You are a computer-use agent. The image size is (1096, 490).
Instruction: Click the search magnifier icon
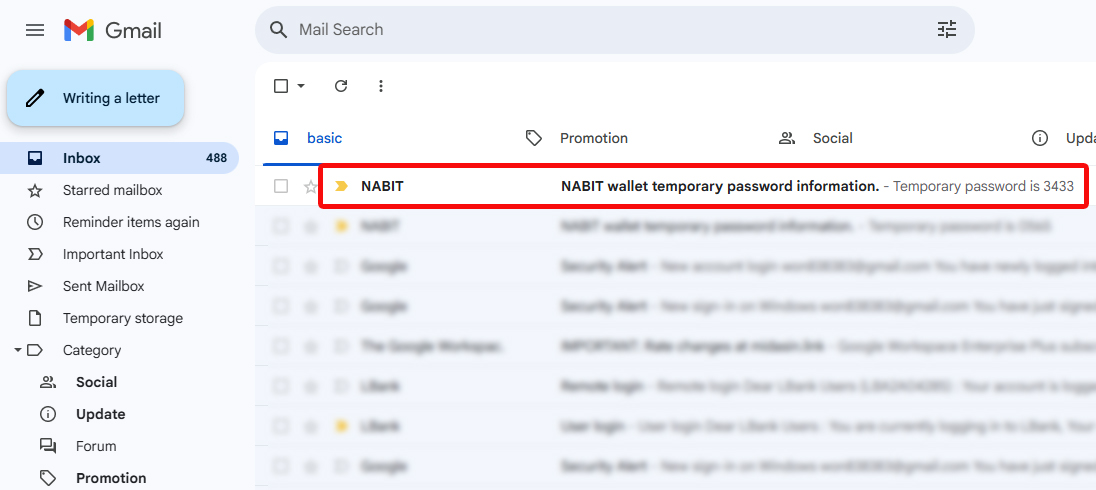click(278, 29)
